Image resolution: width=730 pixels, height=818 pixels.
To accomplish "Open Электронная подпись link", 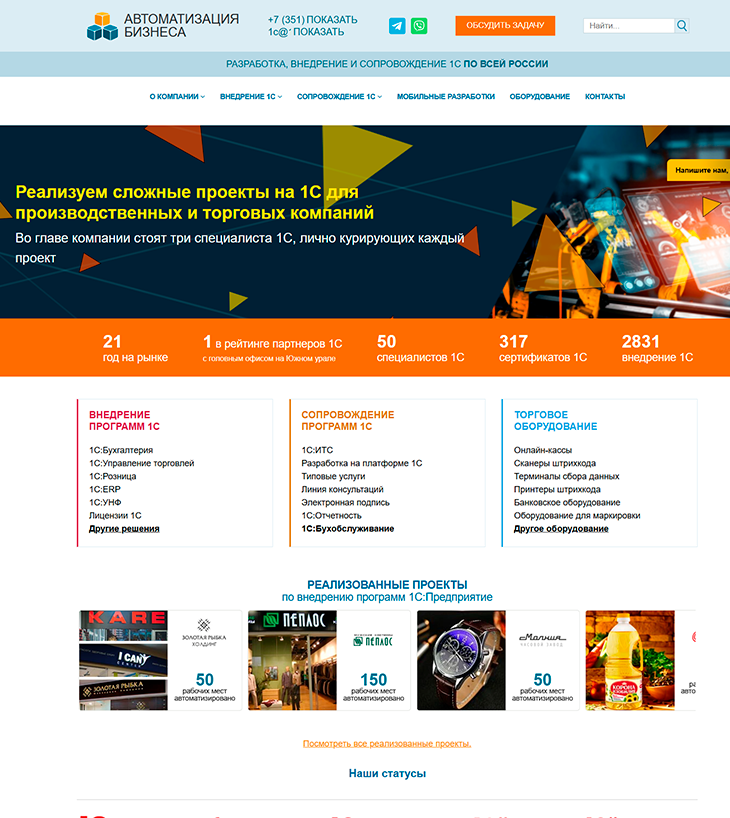I will pyautogui.click(x=345, y=502).
